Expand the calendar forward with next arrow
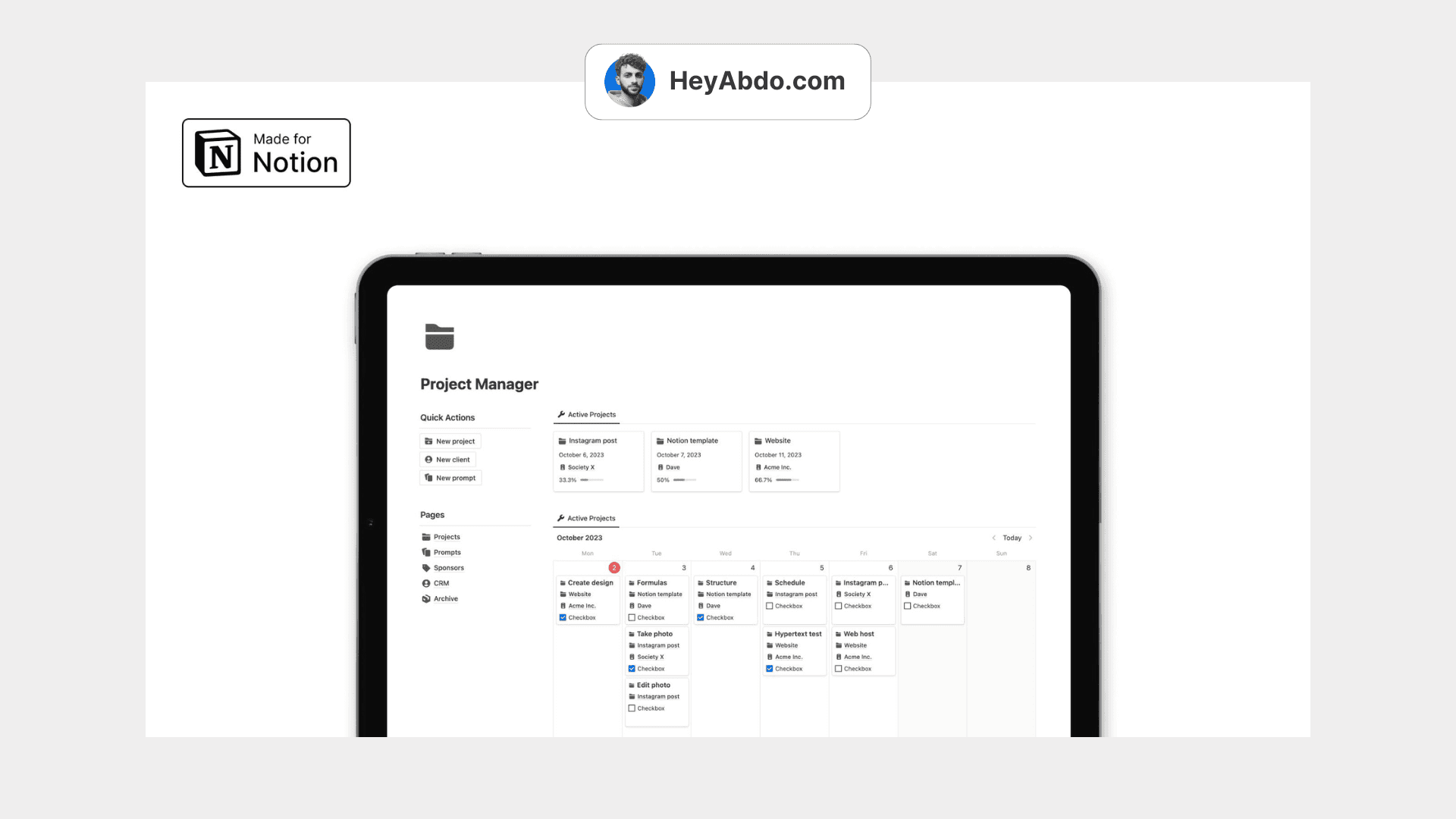Image resolution: width=1456 pixels, height=819 pixels. pyautogui.click(x=1031, y=538)
